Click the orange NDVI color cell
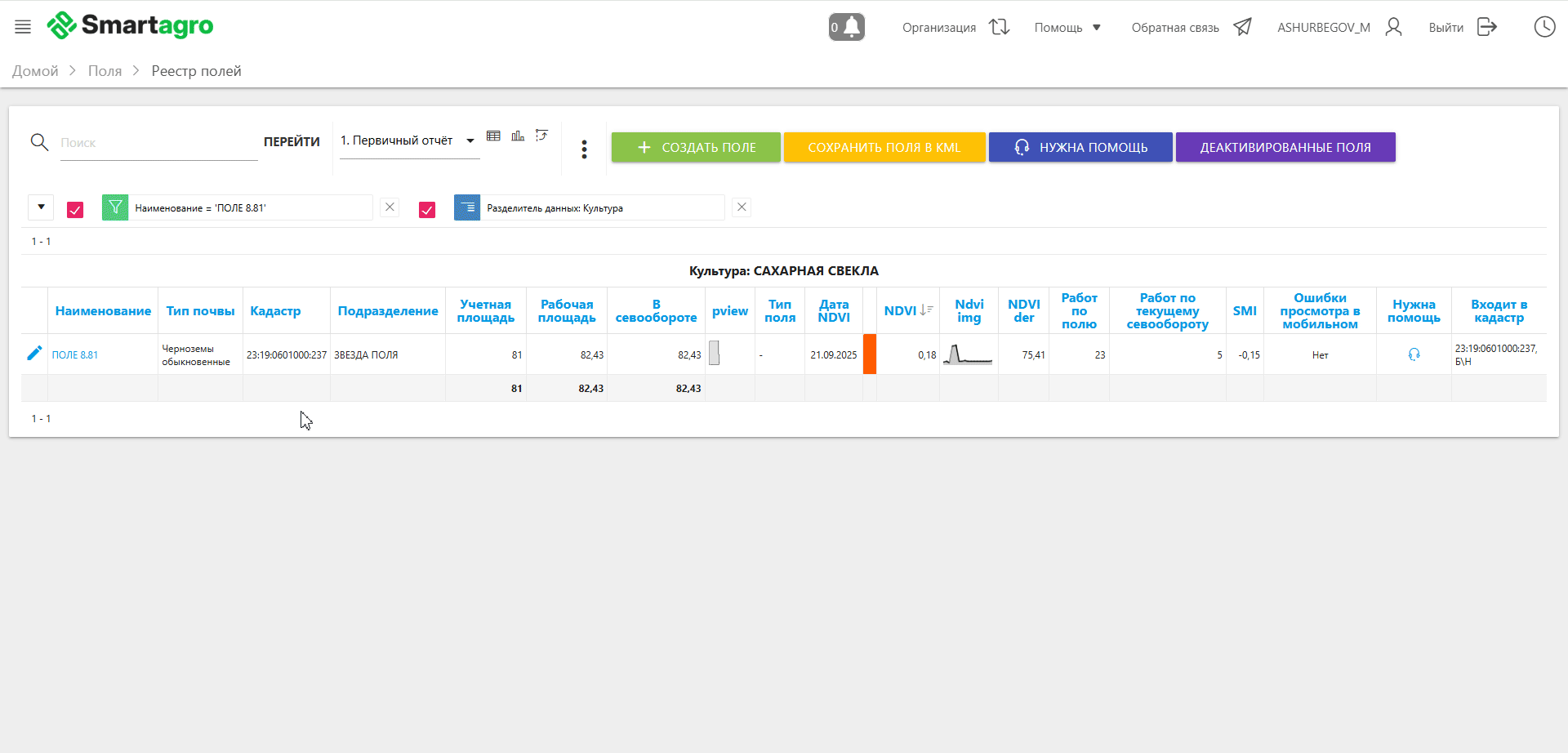Viewport: 1568px width, 753px height. 870,354
